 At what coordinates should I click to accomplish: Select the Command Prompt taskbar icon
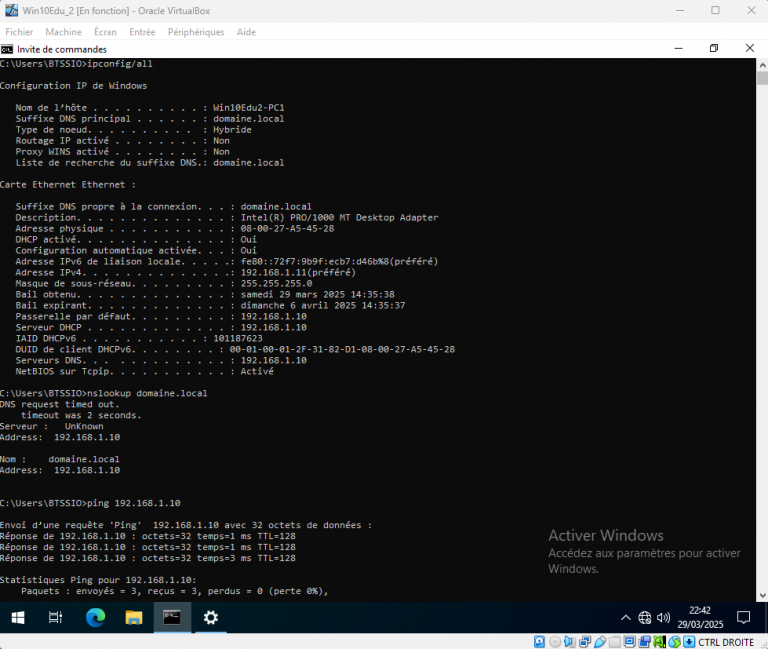[x=172, y=618]
